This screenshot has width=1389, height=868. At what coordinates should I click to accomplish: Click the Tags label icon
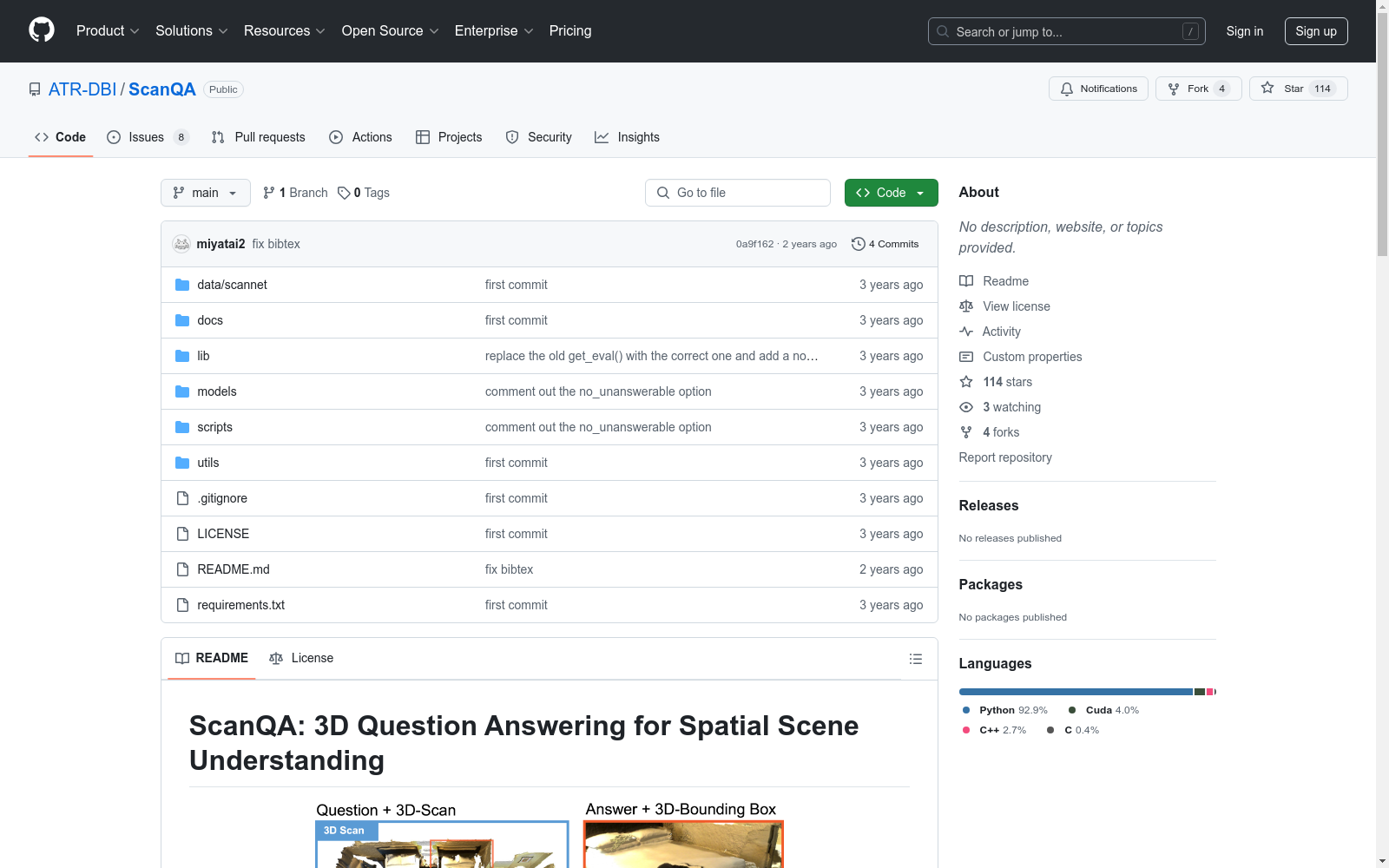tap(344, 193)
